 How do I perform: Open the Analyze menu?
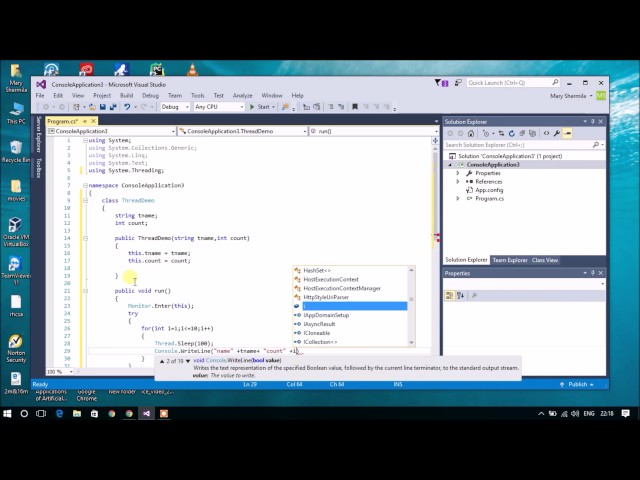[x=242, y=96]
